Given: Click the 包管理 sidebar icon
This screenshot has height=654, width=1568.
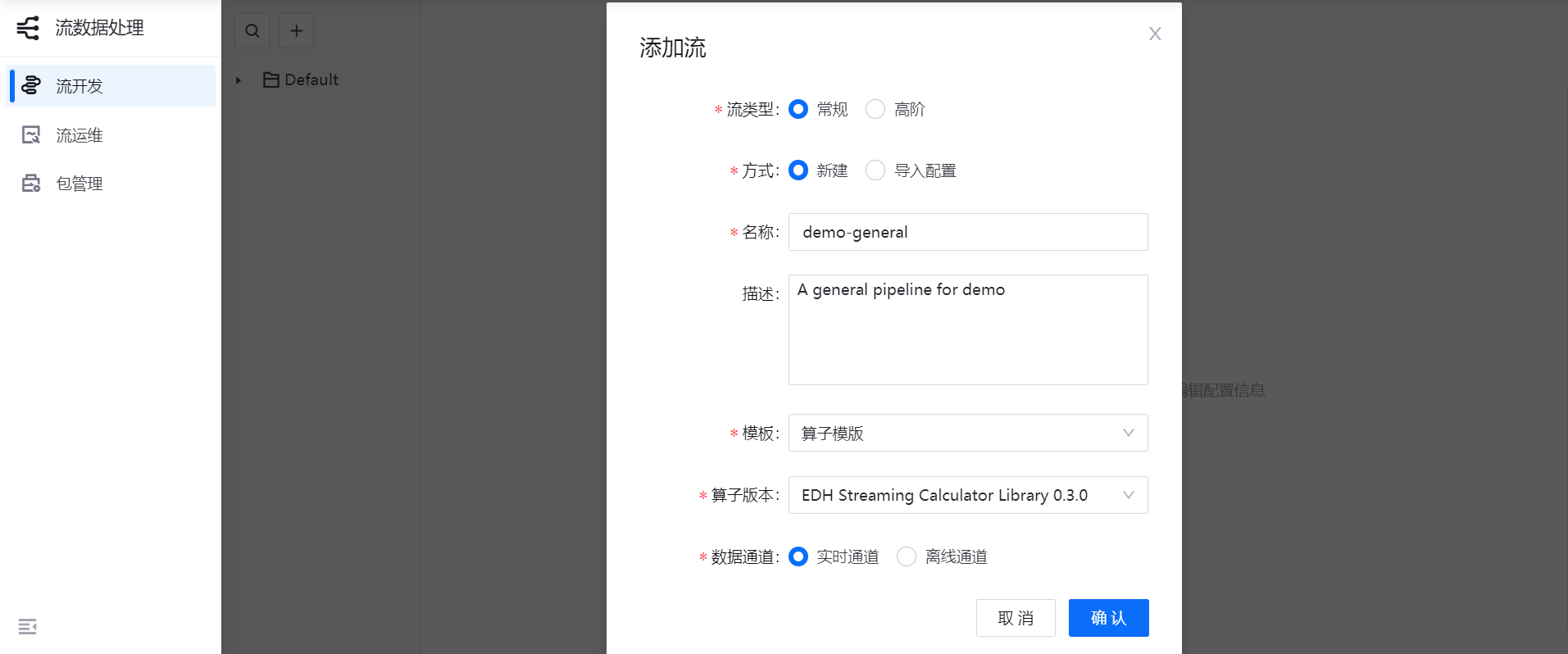Looking at the screenshot, I should pyautogui.click(x=31, y=183).
